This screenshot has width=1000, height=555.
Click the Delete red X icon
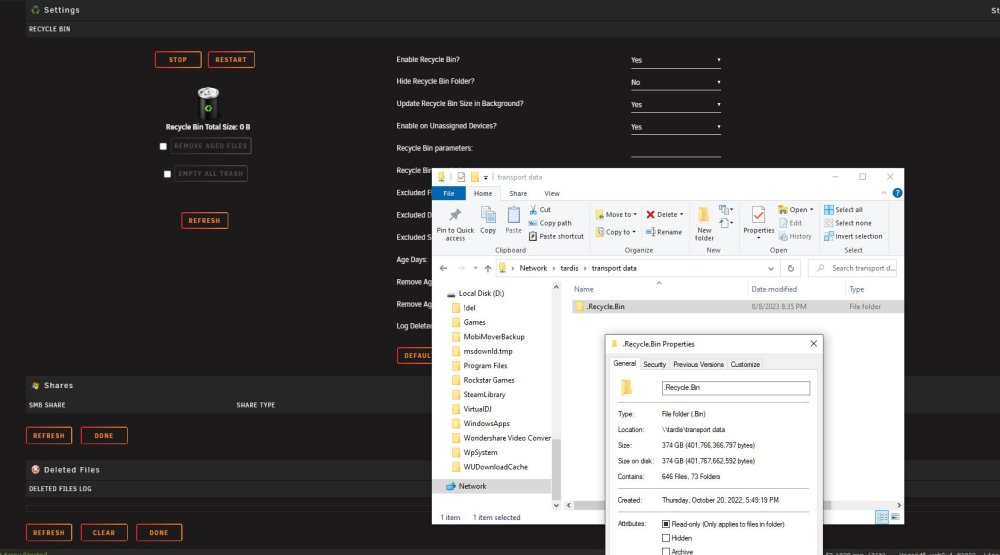[651, 214]
